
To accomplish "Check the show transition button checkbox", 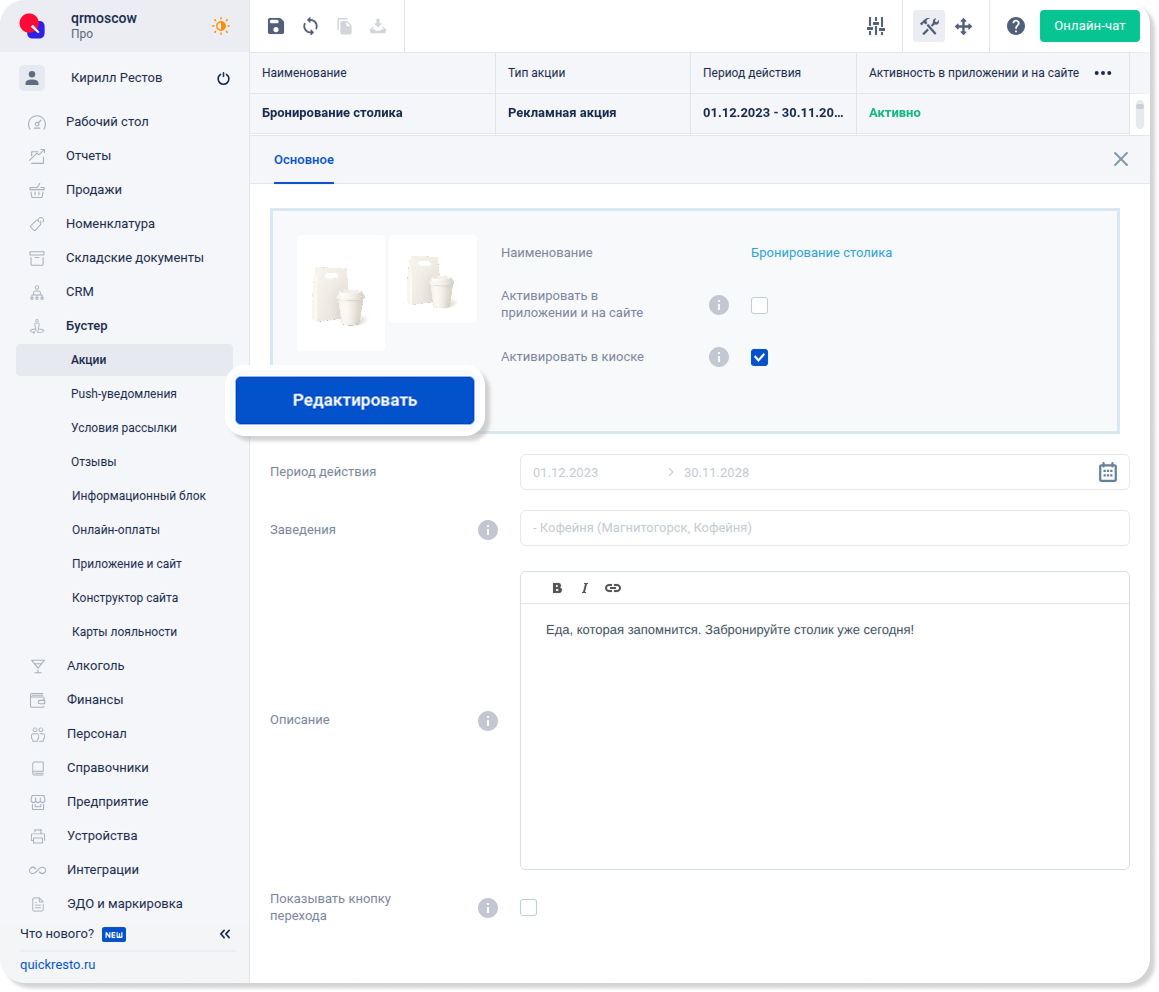I will tap(529, 907).
